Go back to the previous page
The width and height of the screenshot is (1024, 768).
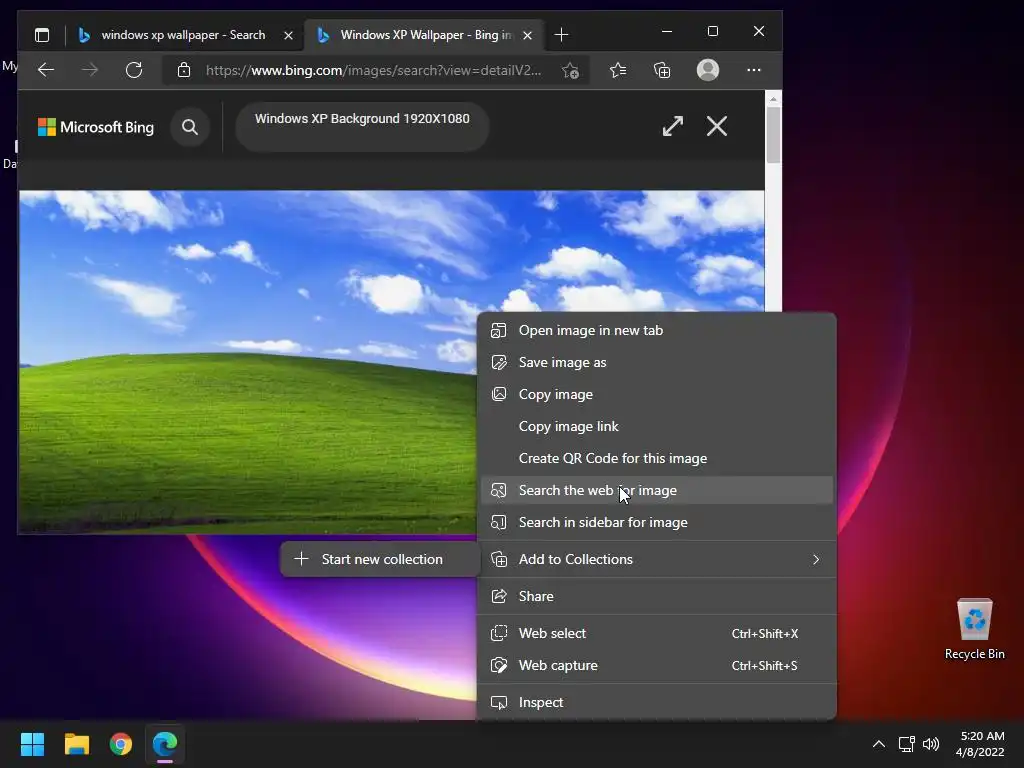(x=46, y=70)
